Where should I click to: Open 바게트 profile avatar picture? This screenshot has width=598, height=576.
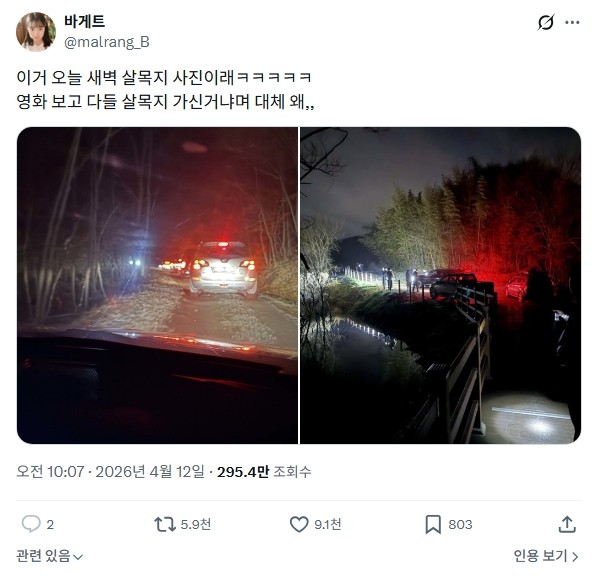tap(36, 32)
